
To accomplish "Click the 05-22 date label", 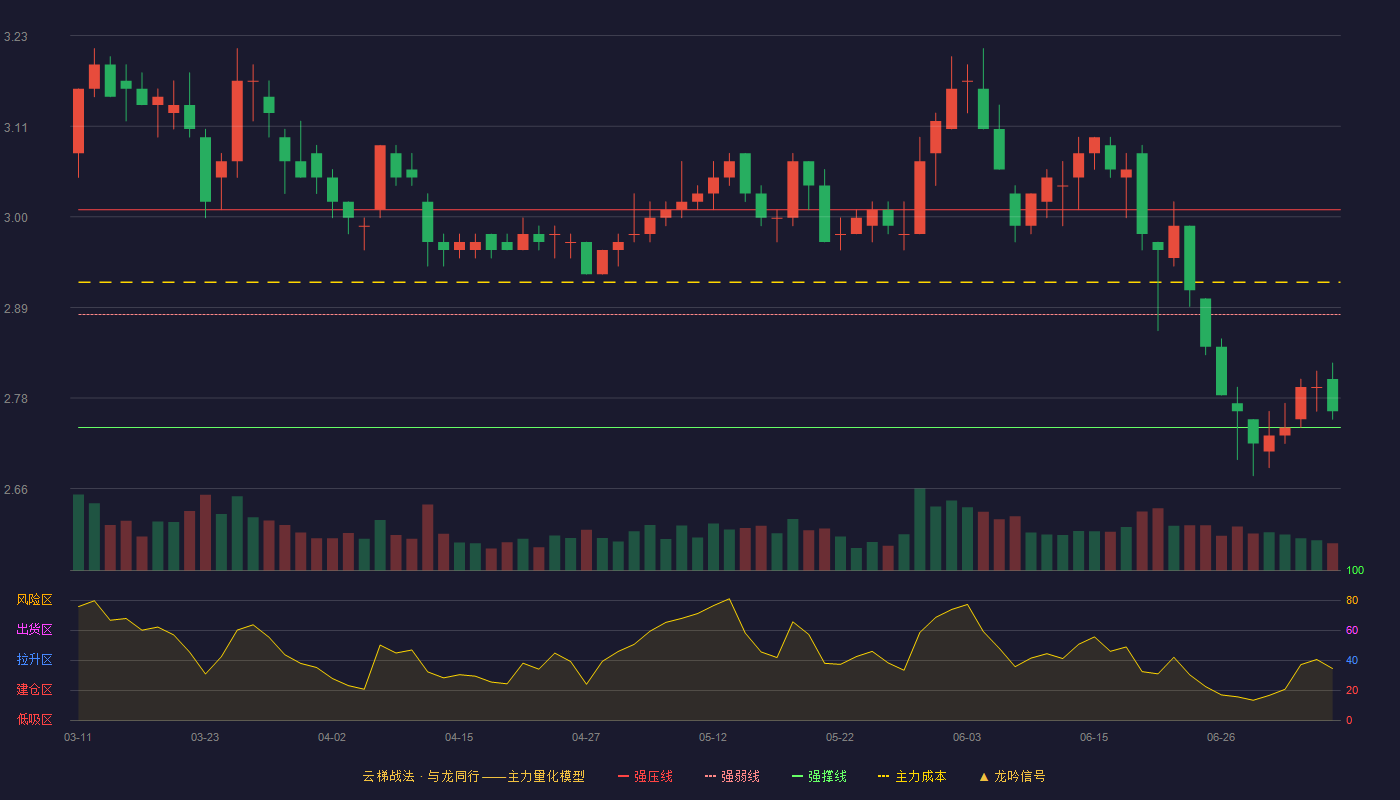I will [840, 737].
